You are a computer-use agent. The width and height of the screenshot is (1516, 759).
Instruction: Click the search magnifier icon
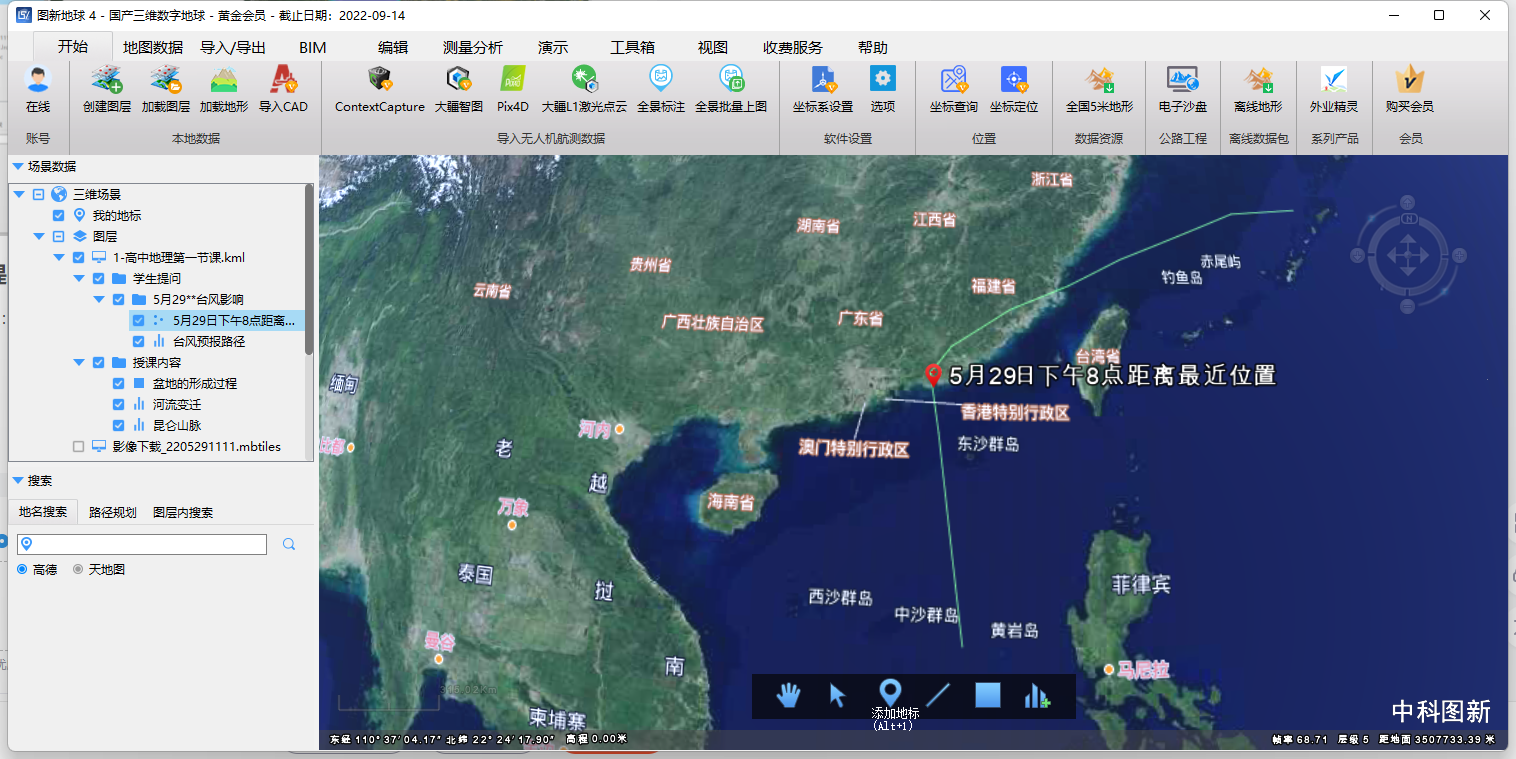coord(289,544)
